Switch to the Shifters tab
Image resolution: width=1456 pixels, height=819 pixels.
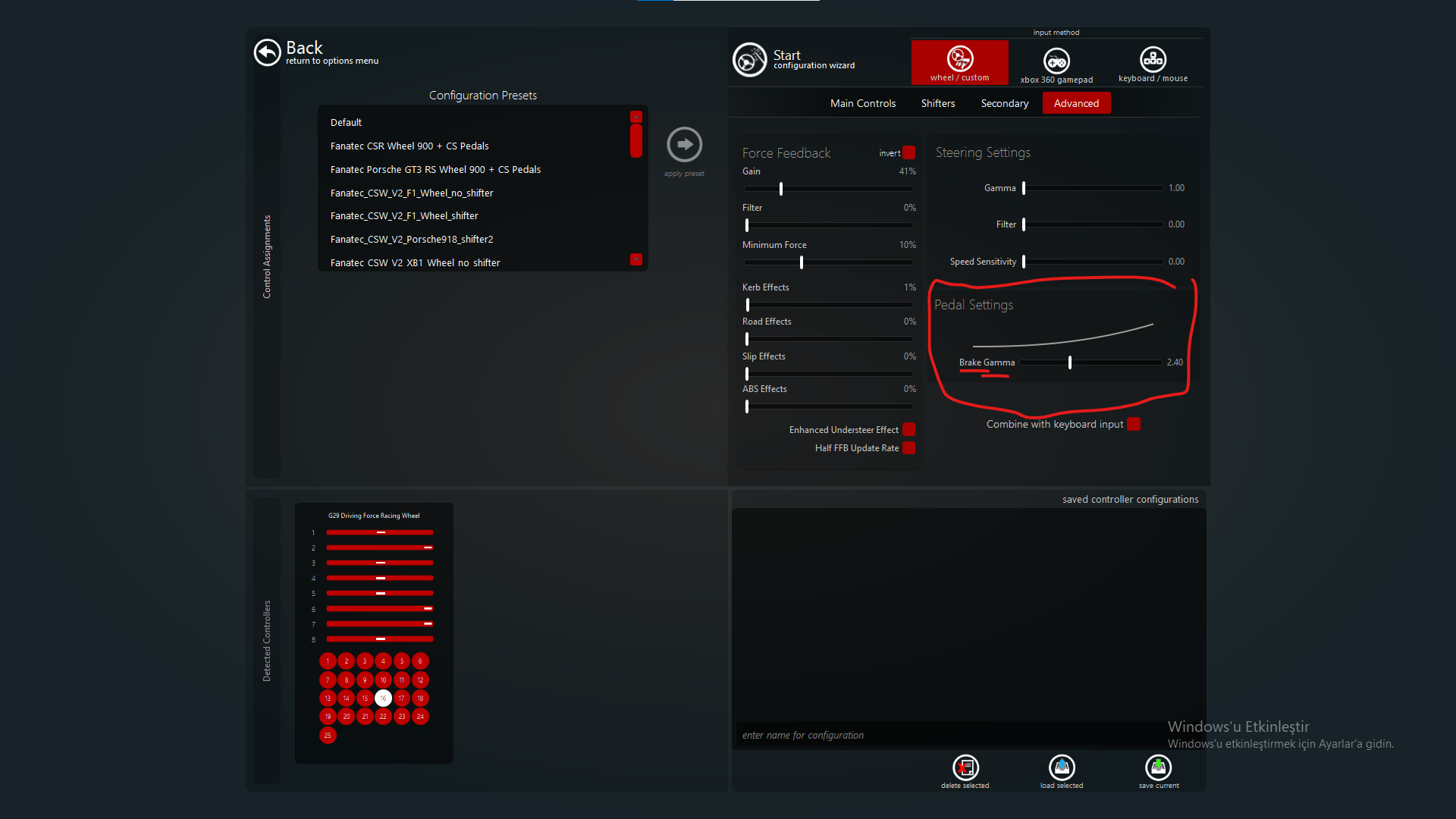(x=938, y=103)
